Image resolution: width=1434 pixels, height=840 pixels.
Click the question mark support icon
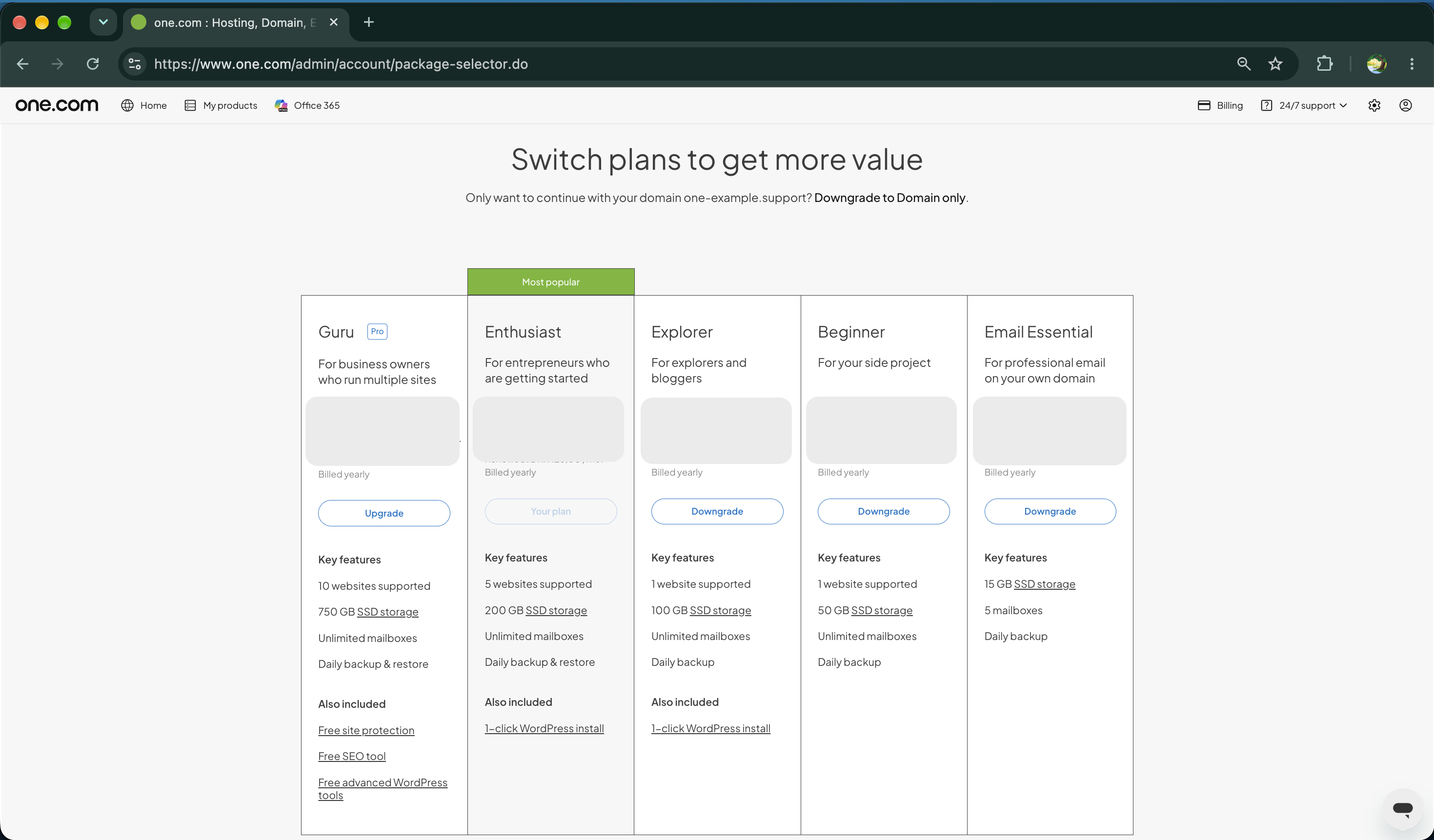tap(1267, 105)
